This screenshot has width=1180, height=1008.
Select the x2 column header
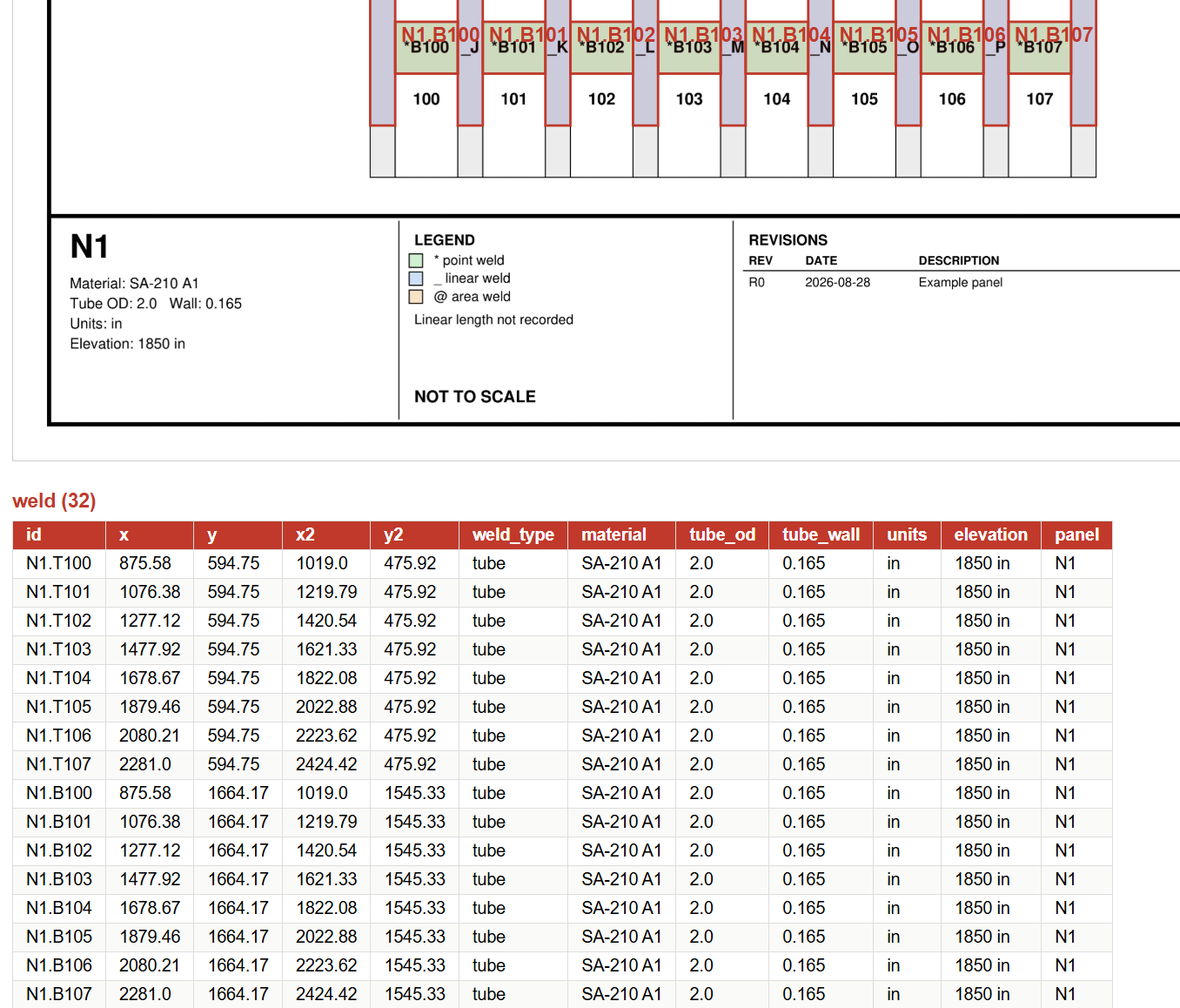point(326,534)
